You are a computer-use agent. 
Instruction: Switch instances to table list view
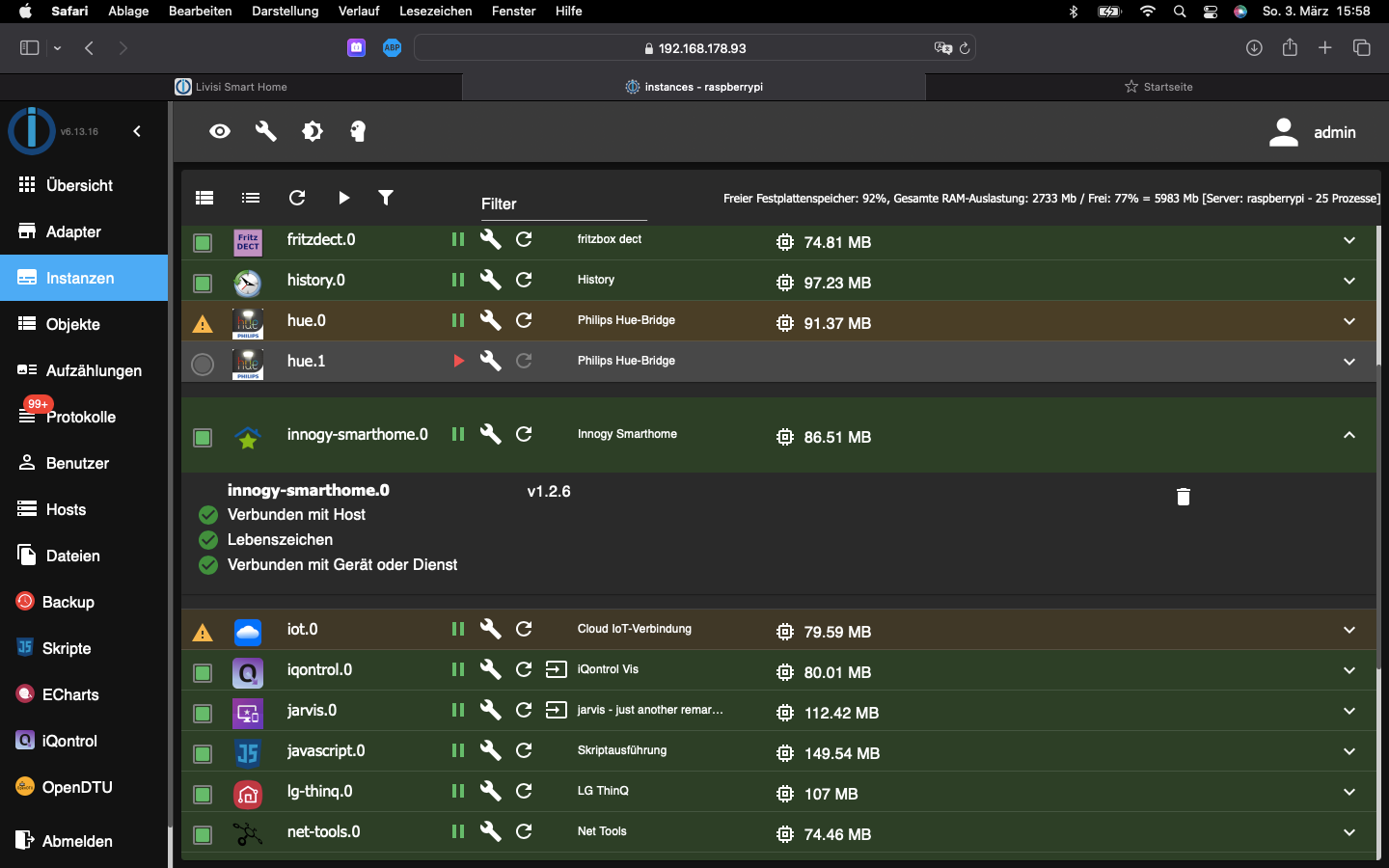[x=204, y=198]
